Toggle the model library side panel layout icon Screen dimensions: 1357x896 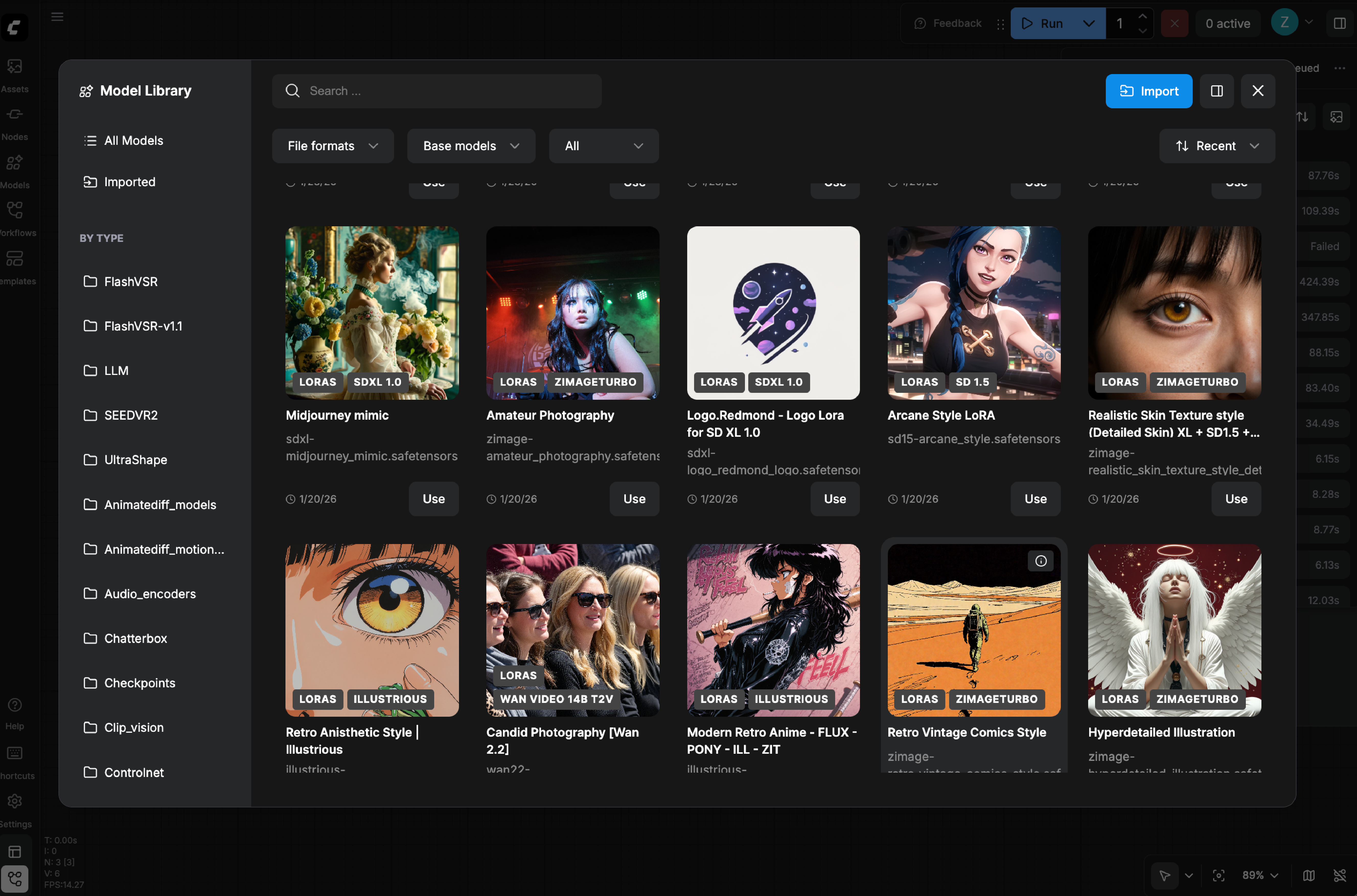point(1216,91)
